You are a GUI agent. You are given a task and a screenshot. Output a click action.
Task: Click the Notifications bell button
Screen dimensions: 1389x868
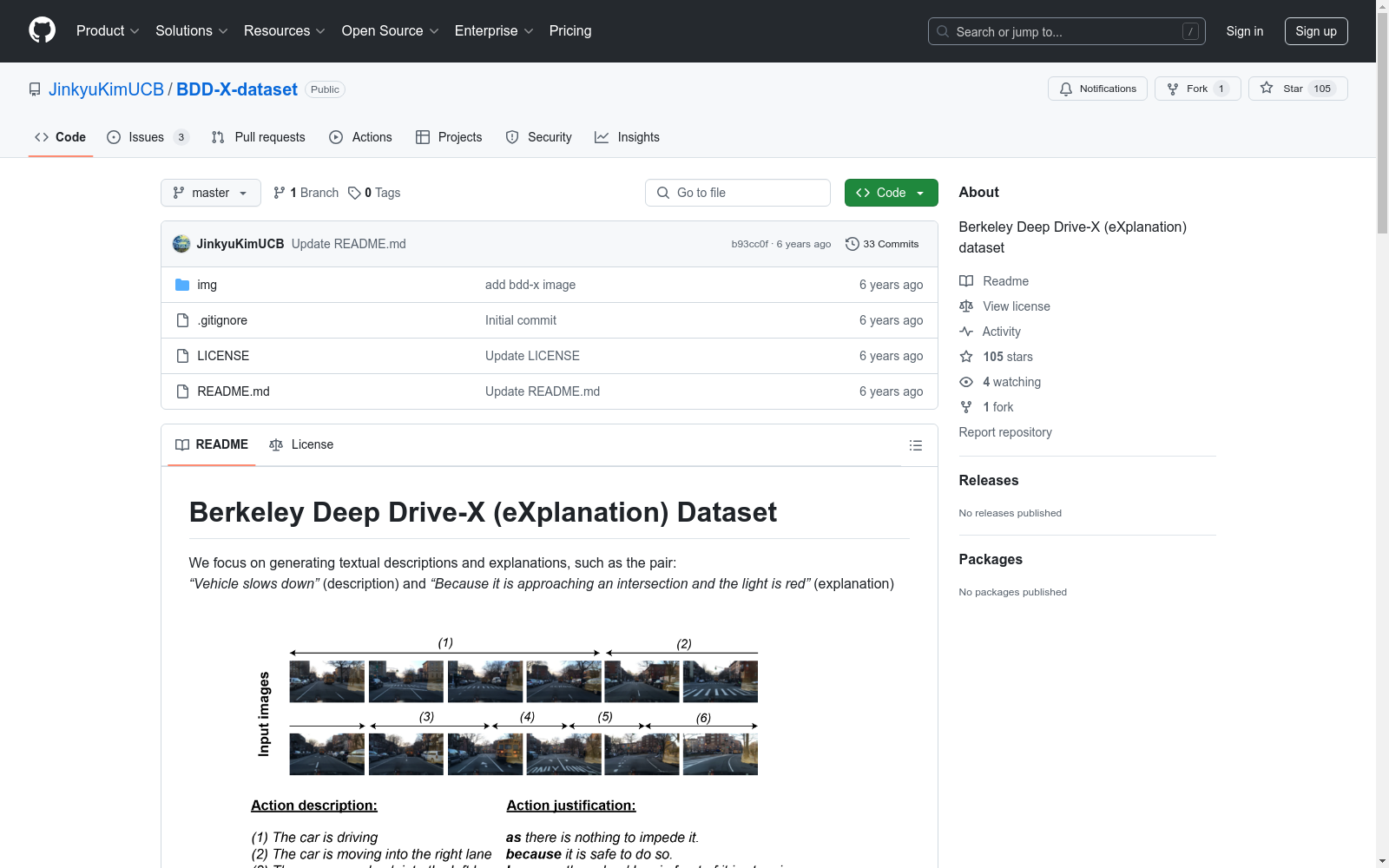(x=1097, y=89)
